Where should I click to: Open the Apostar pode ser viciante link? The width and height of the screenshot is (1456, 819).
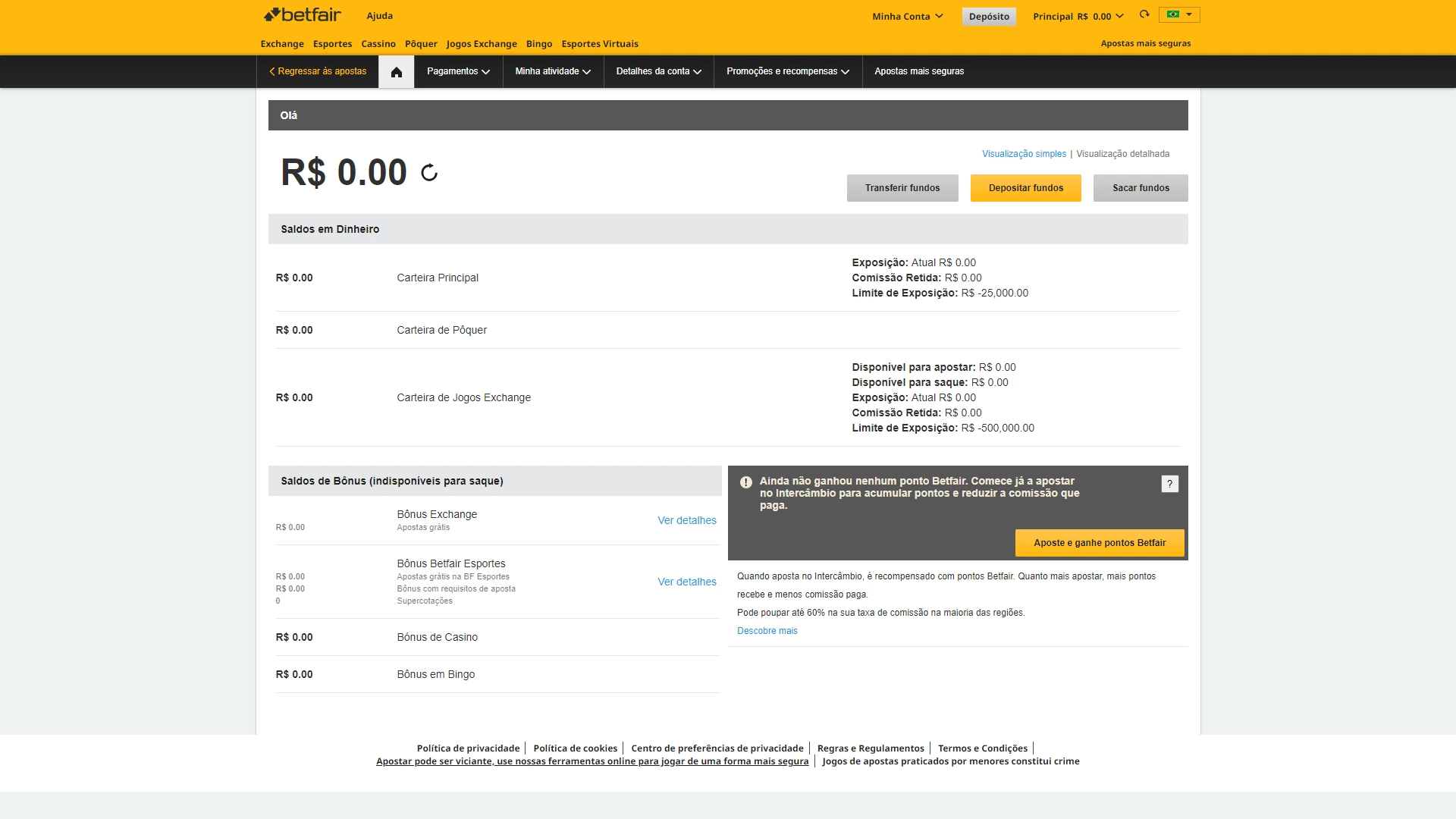(592, 761)
